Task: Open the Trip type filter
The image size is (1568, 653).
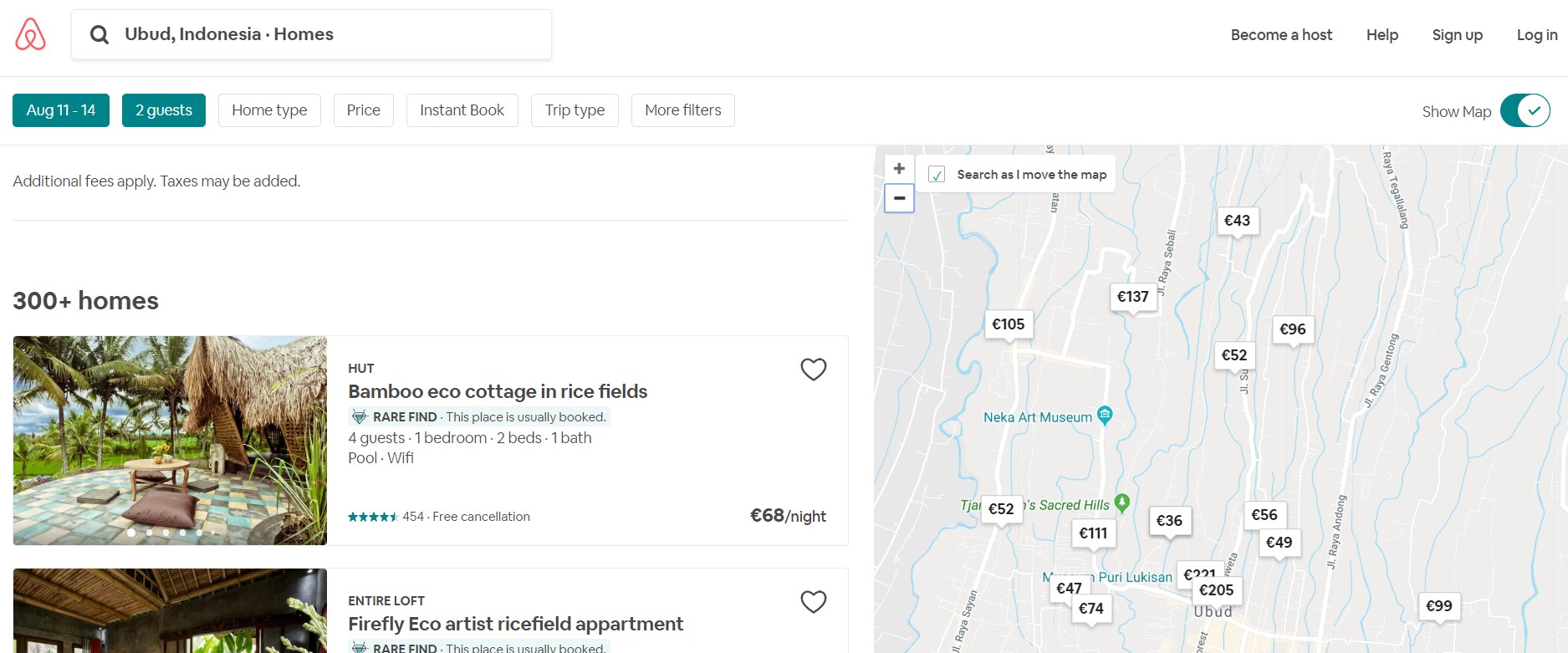Action: (575, 110)
